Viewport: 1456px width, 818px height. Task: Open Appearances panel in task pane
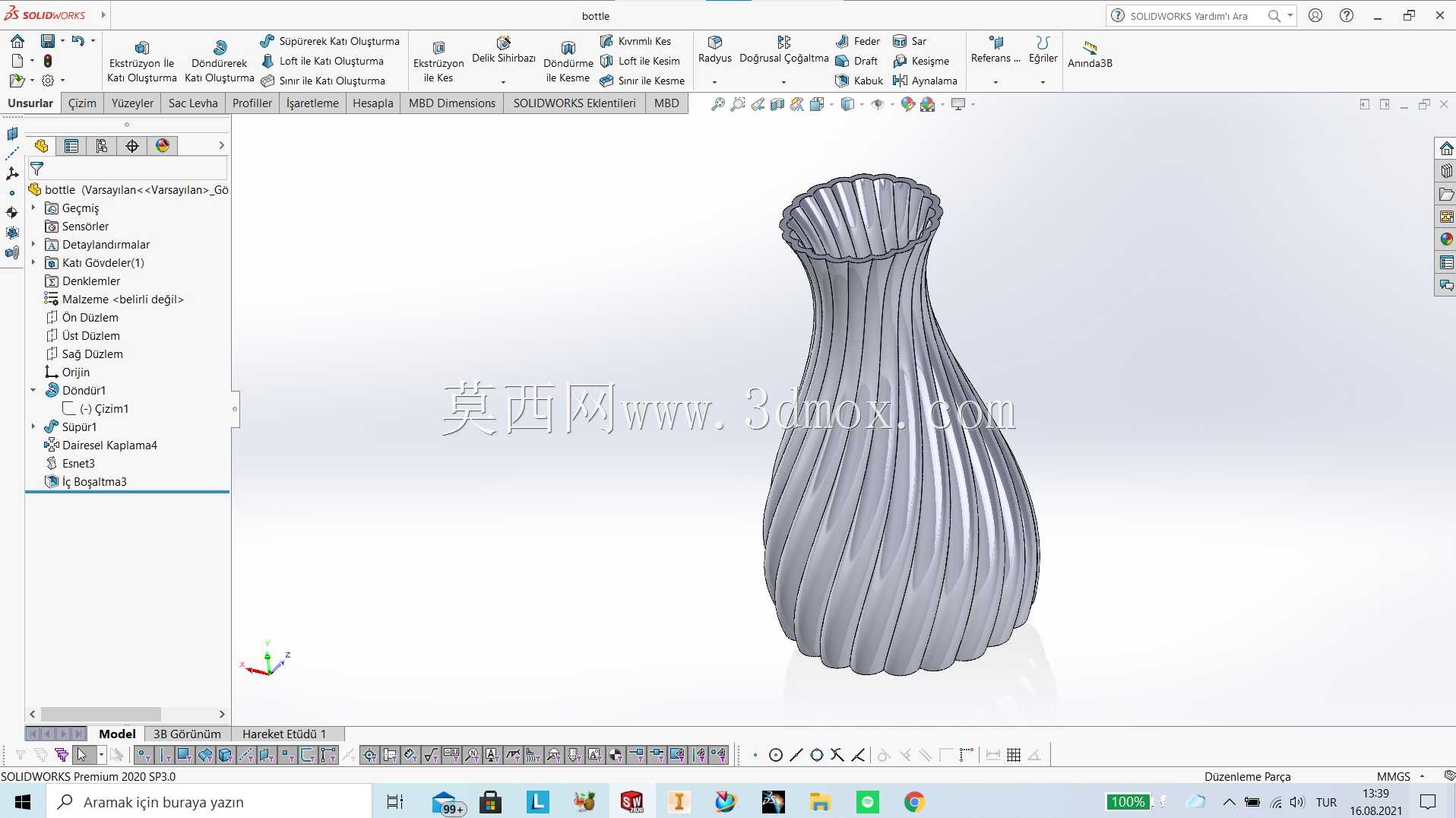1446,239
